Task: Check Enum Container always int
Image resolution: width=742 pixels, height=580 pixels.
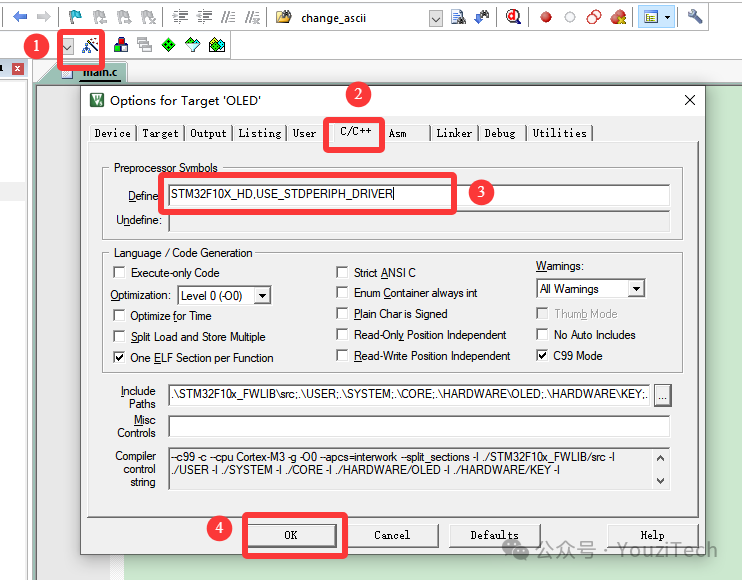Action: click(342, 293)
